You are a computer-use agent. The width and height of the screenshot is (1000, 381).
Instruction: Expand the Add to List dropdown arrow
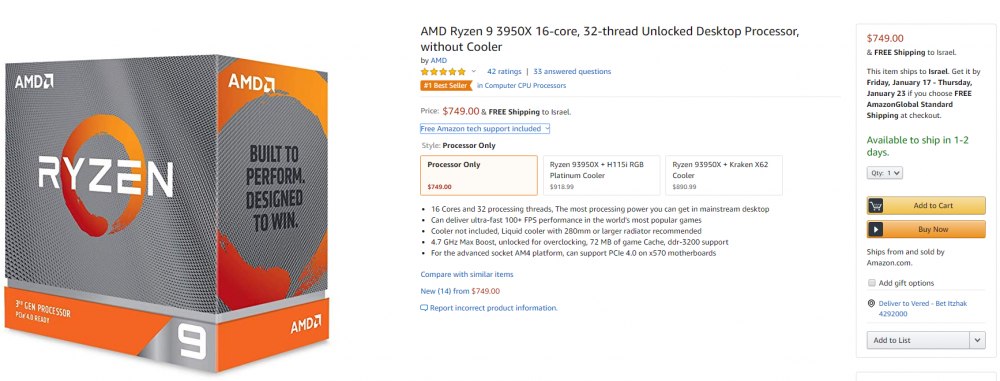(978, 340)
